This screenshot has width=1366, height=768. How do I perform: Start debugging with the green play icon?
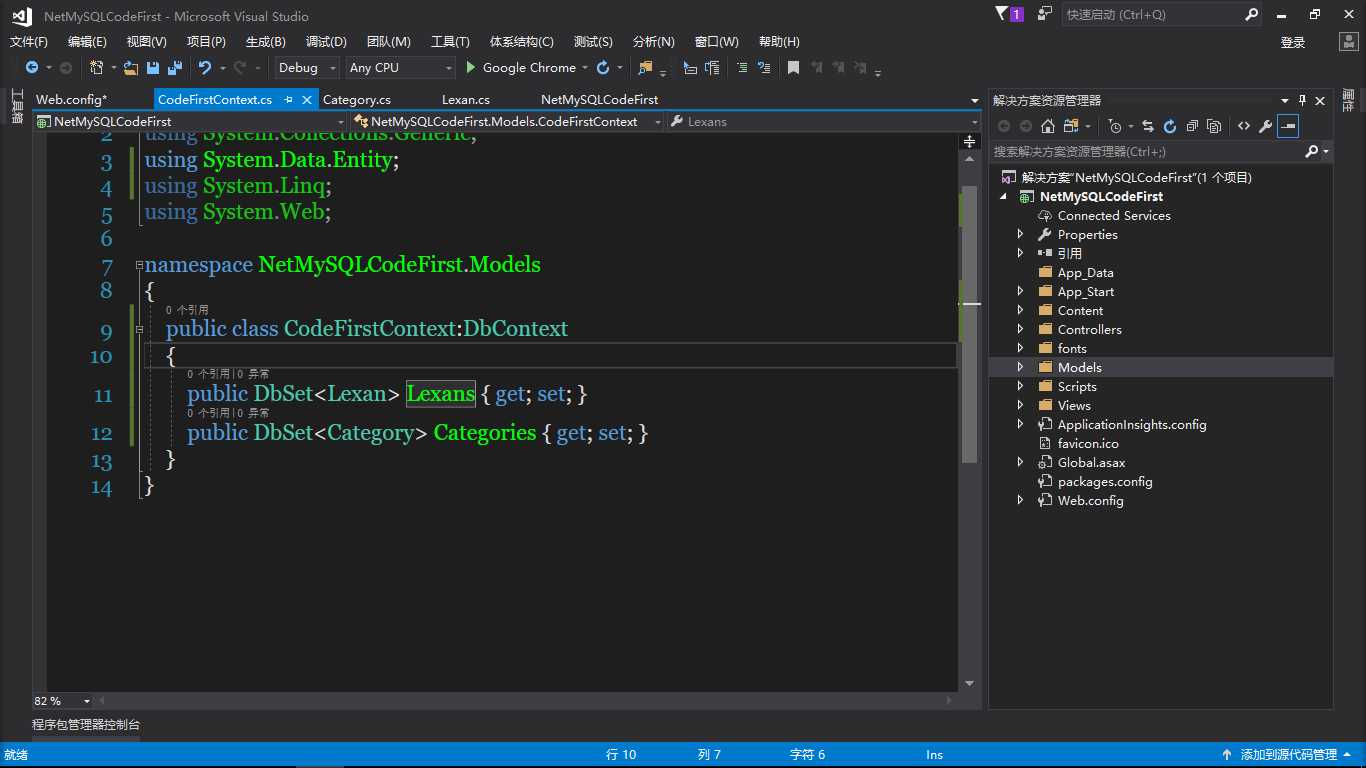point(472,68)
